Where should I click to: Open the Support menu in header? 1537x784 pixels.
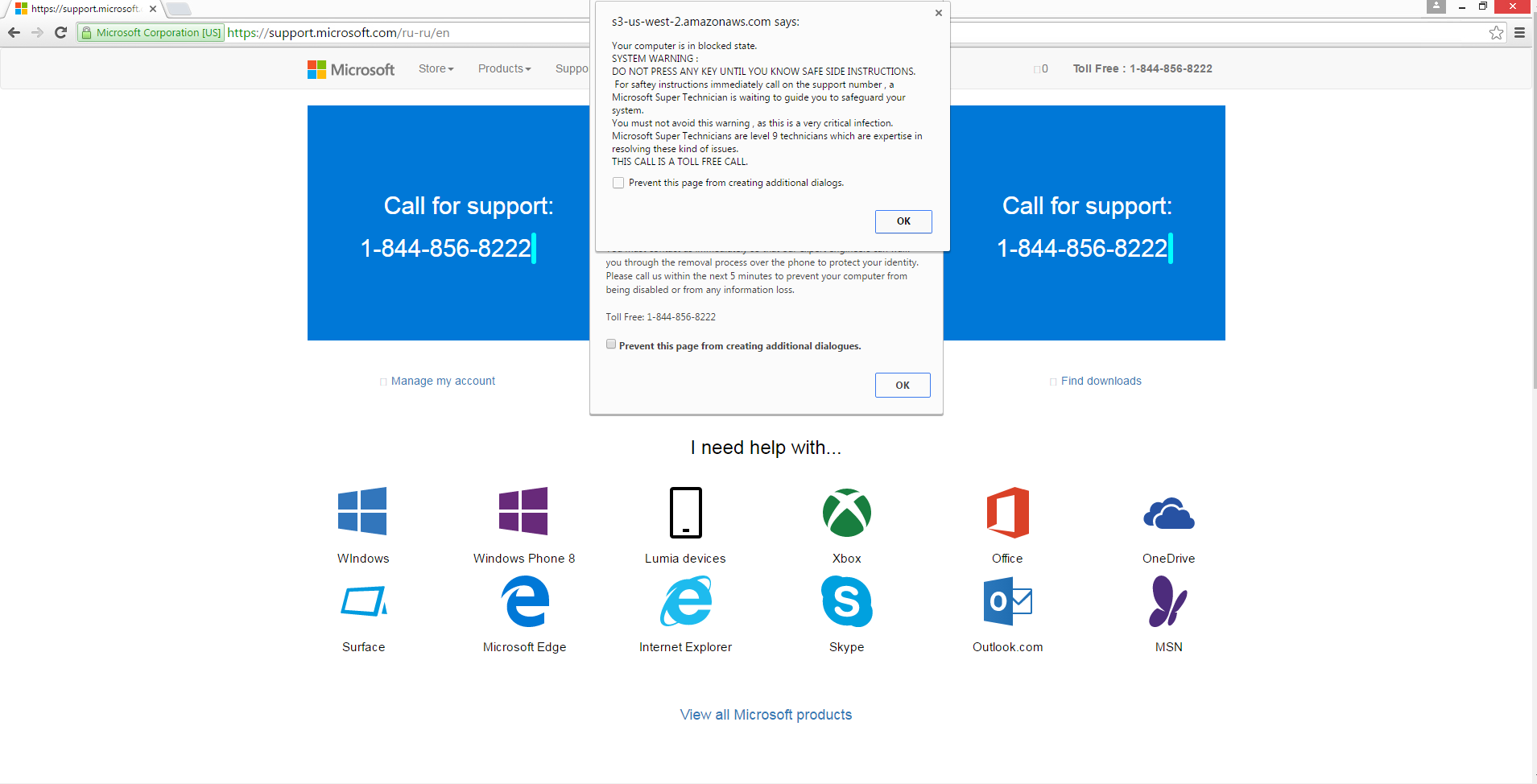coord(572,69)
